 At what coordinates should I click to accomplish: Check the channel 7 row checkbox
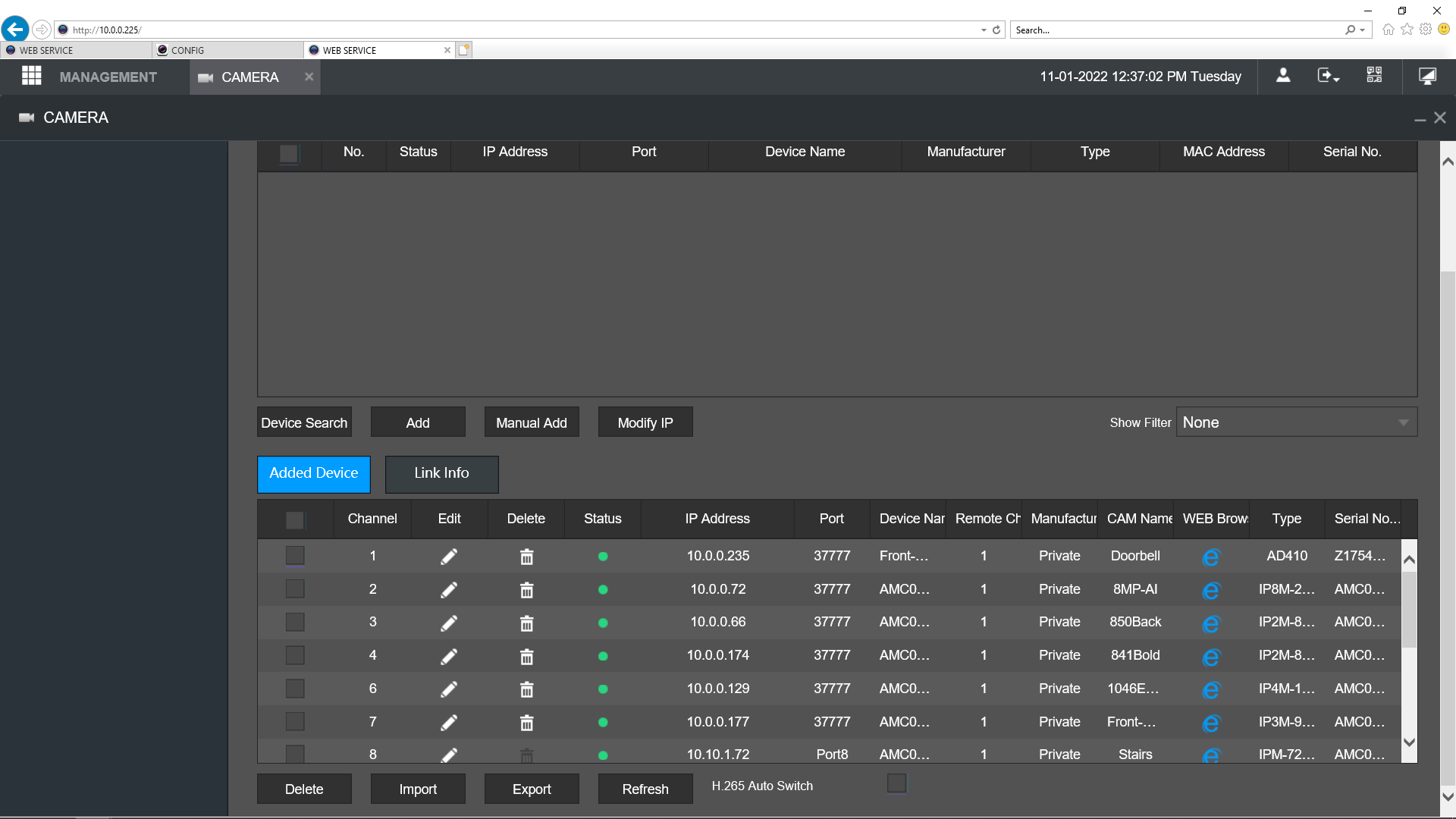(295, 722)
